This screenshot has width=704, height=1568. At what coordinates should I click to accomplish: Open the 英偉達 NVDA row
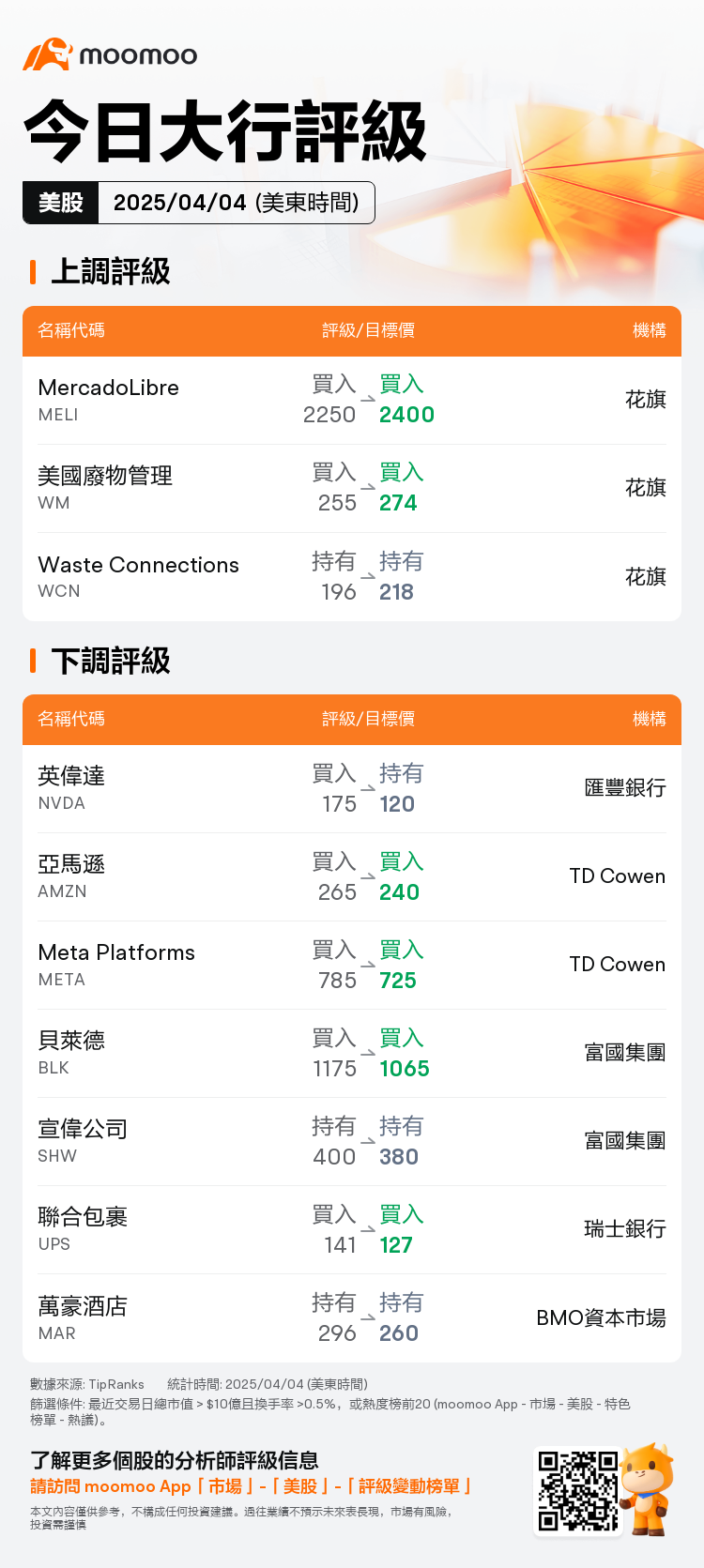pyautogui.click(x=352, y=789)
